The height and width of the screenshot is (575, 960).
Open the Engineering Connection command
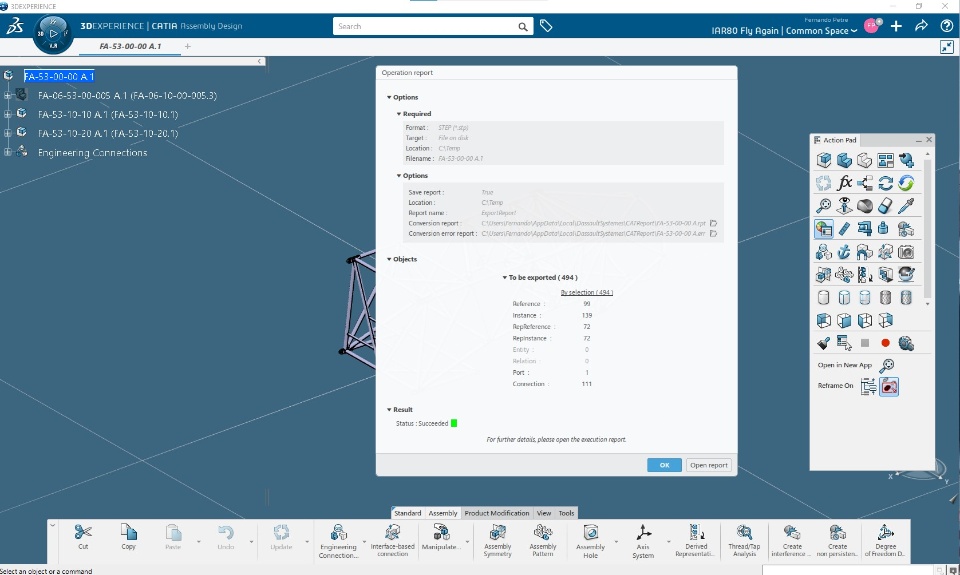coord(338,541)
